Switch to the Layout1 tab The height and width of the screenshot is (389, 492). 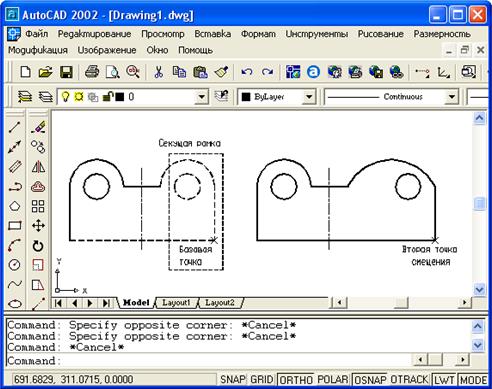(176, 303)
